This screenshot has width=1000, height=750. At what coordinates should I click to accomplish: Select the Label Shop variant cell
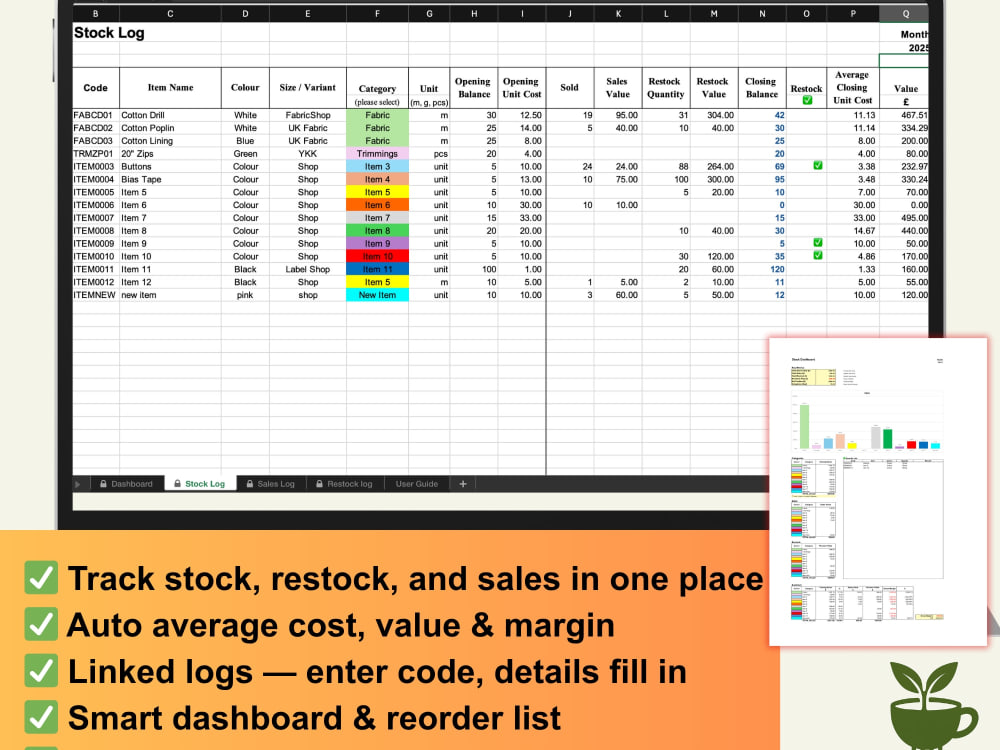tap(307, 269)
